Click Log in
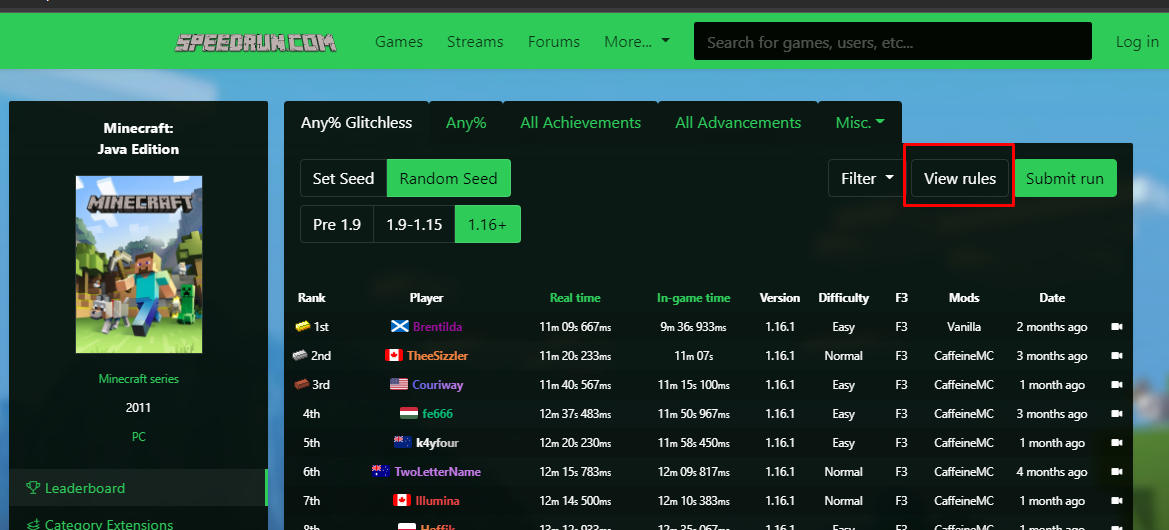The height and width of the screenshot is (530, 1169). point(1137,42)
